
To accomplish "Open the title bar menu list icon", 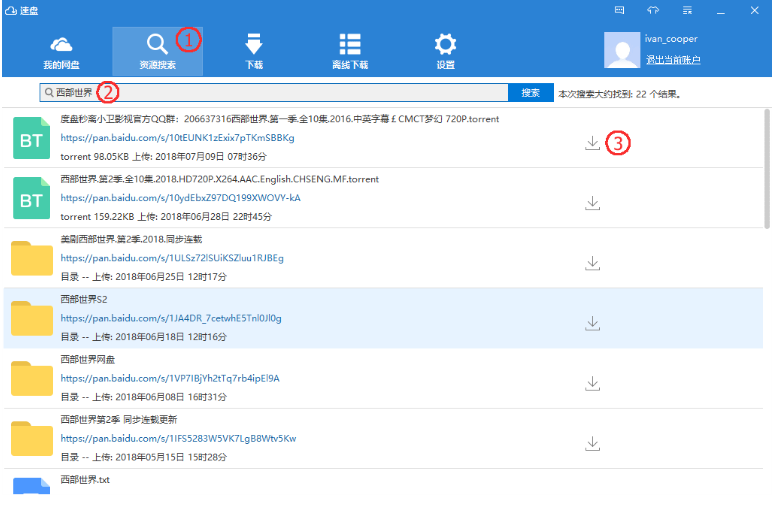I will pos(687,10).
